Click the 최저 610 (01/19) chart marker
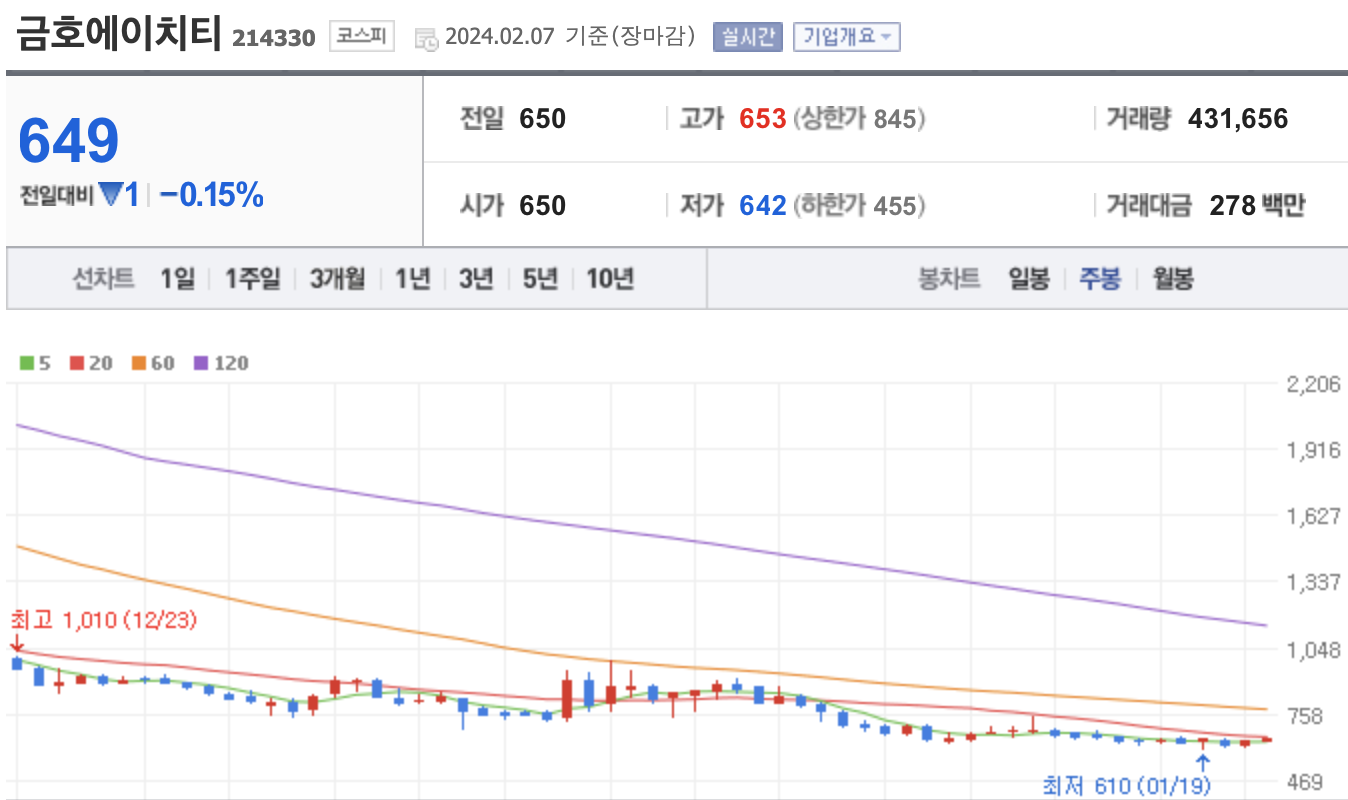 [x=1126, y=786]
